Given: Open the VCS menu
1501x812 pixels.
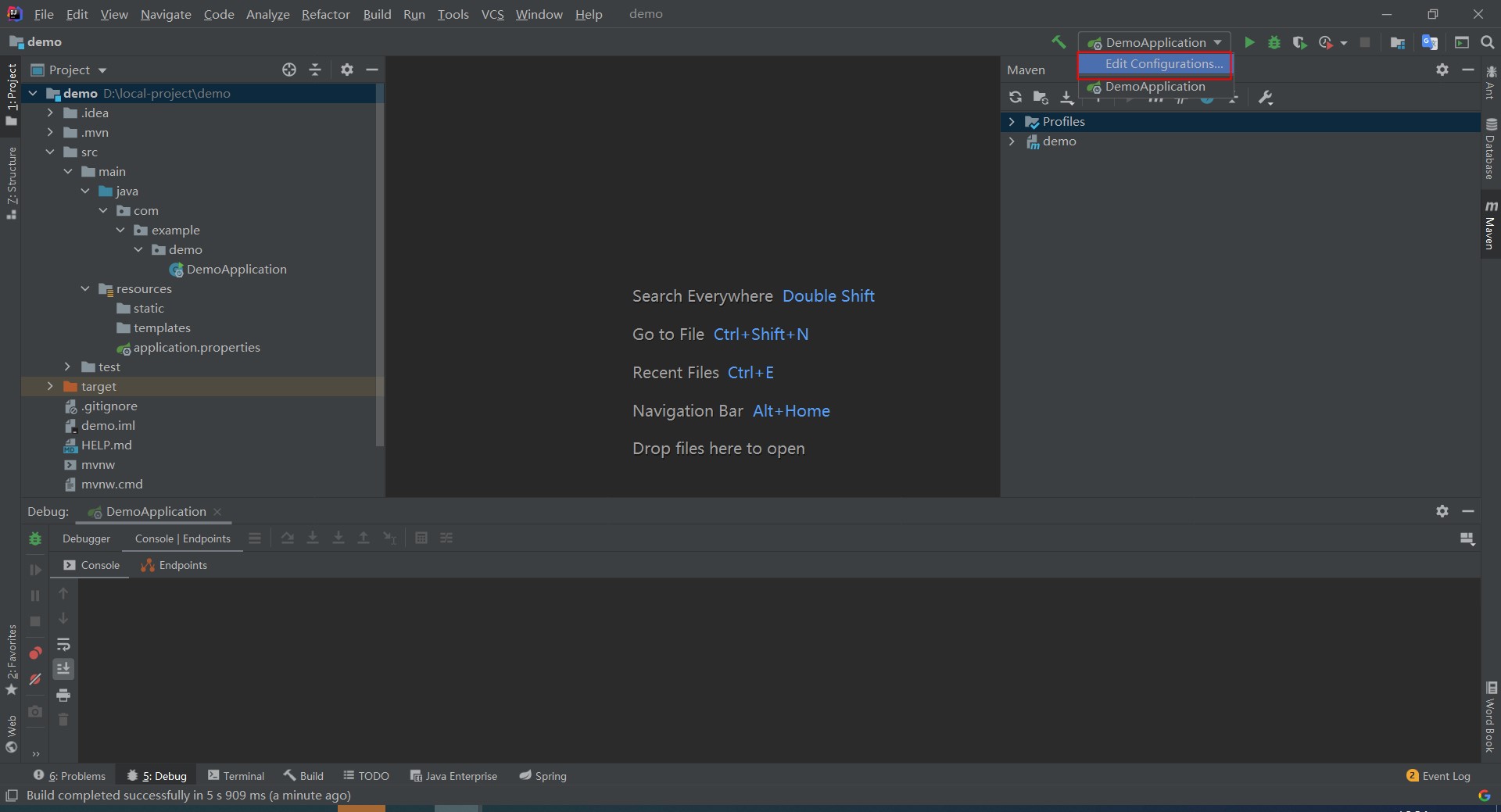Looking at the screenshot, I should 493,14.
